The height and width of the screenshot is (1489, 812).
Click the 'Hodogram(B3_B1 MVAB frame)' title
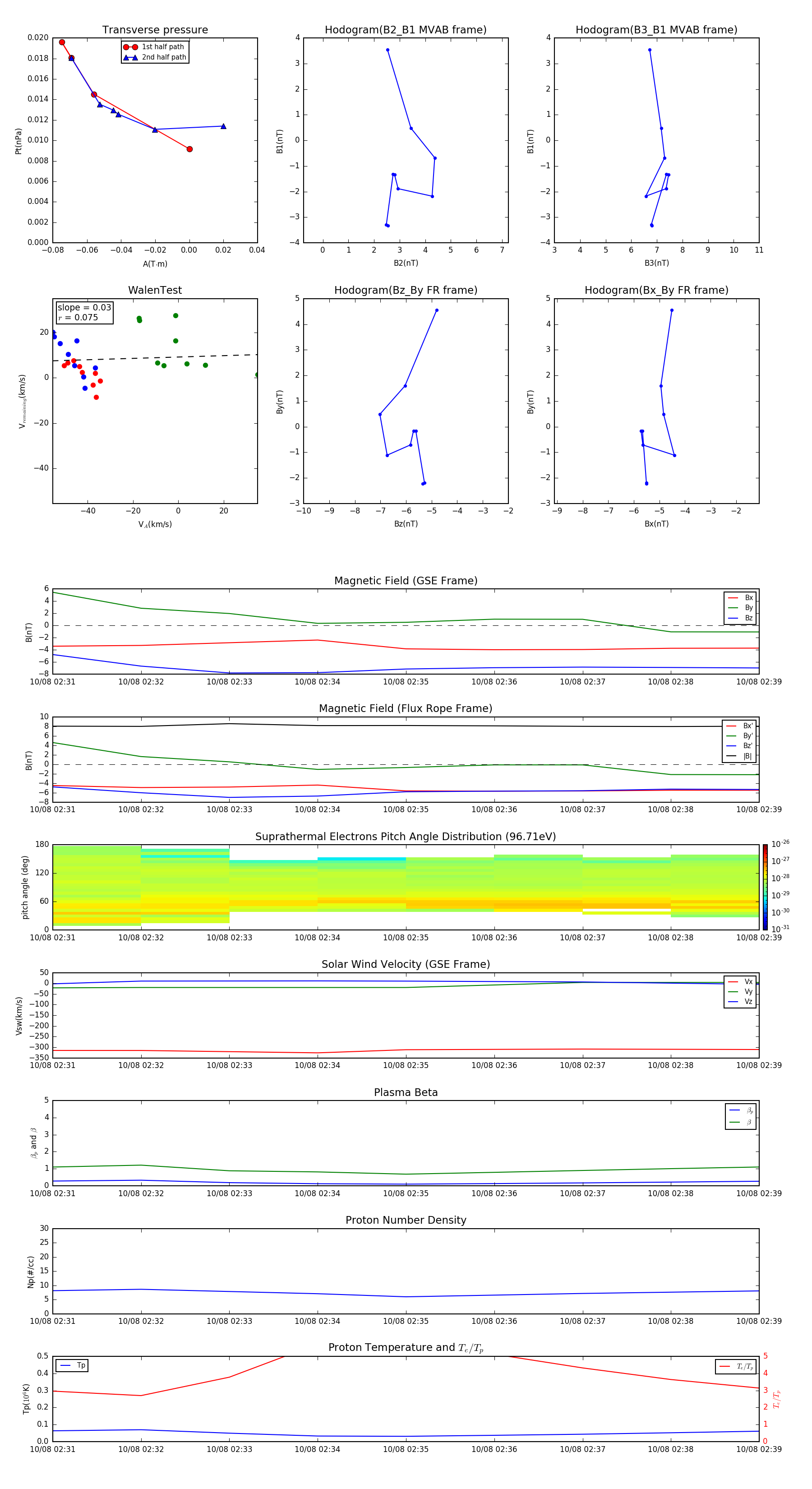click(656, 29)
